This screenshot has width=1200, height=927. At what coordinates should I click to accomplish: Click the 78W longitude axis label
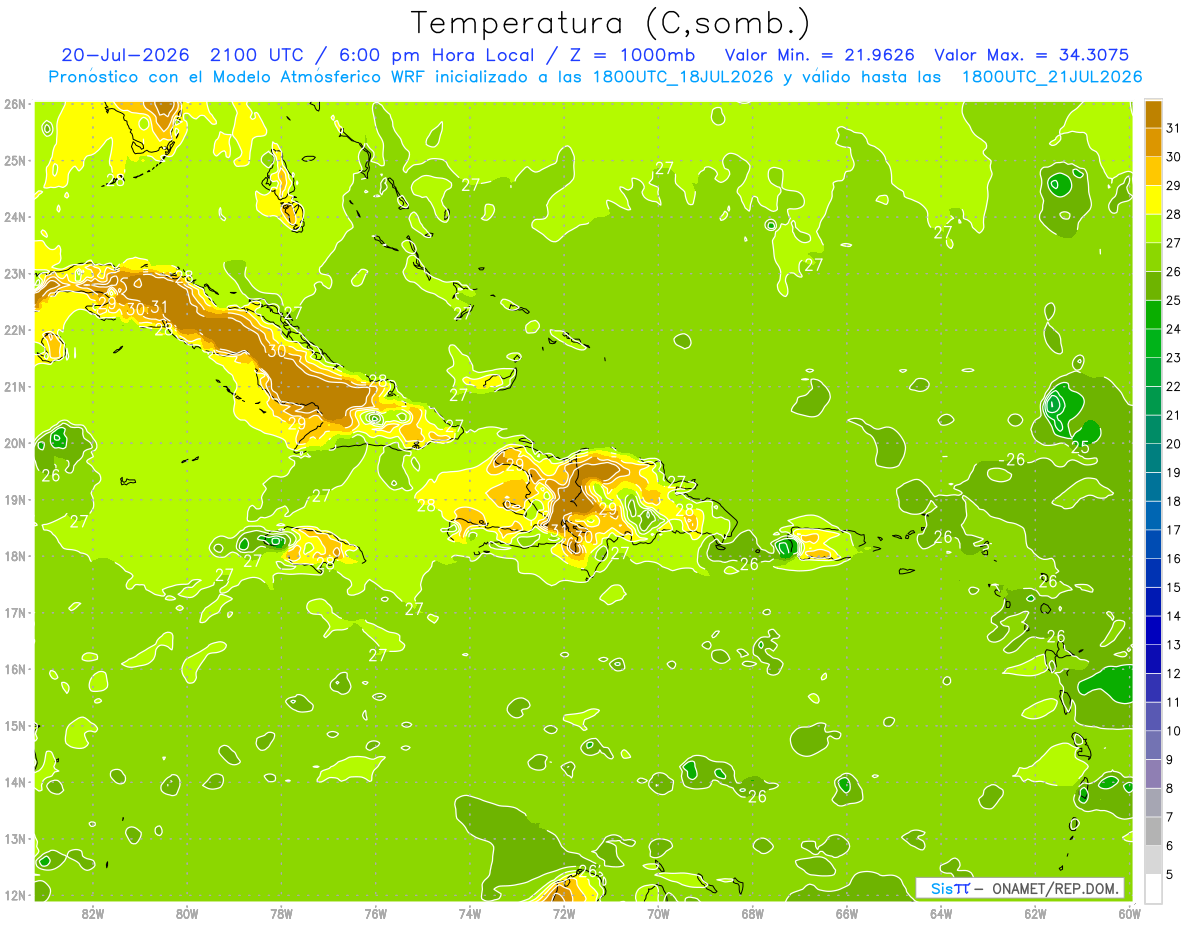(281, 914)
